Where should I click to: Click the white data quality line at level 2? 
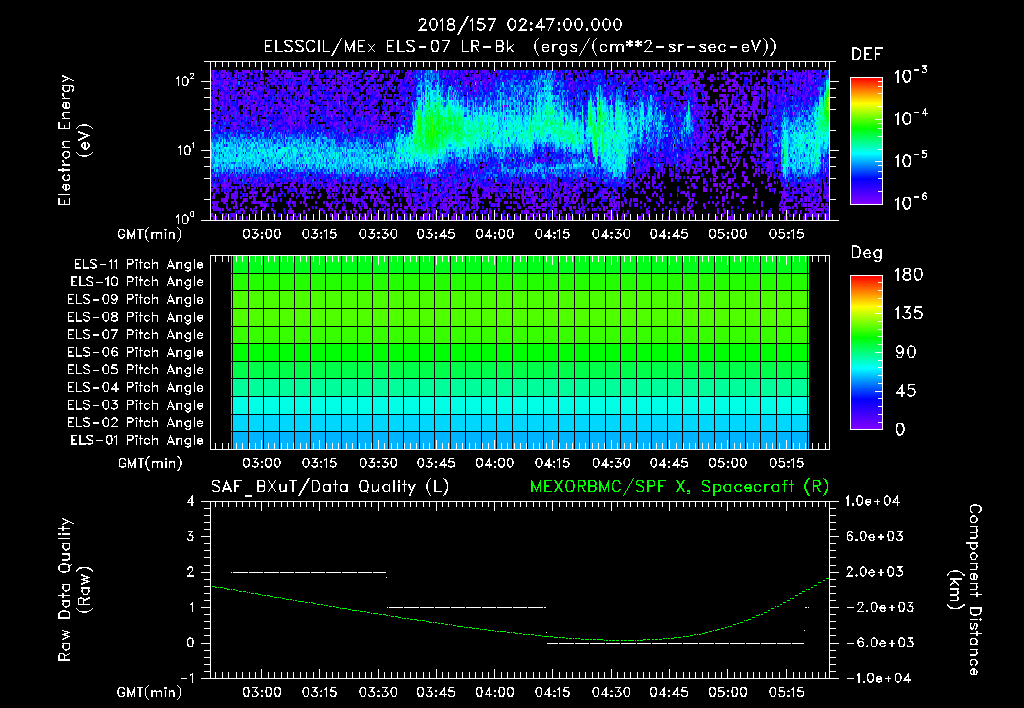click(x=309, y=572)
